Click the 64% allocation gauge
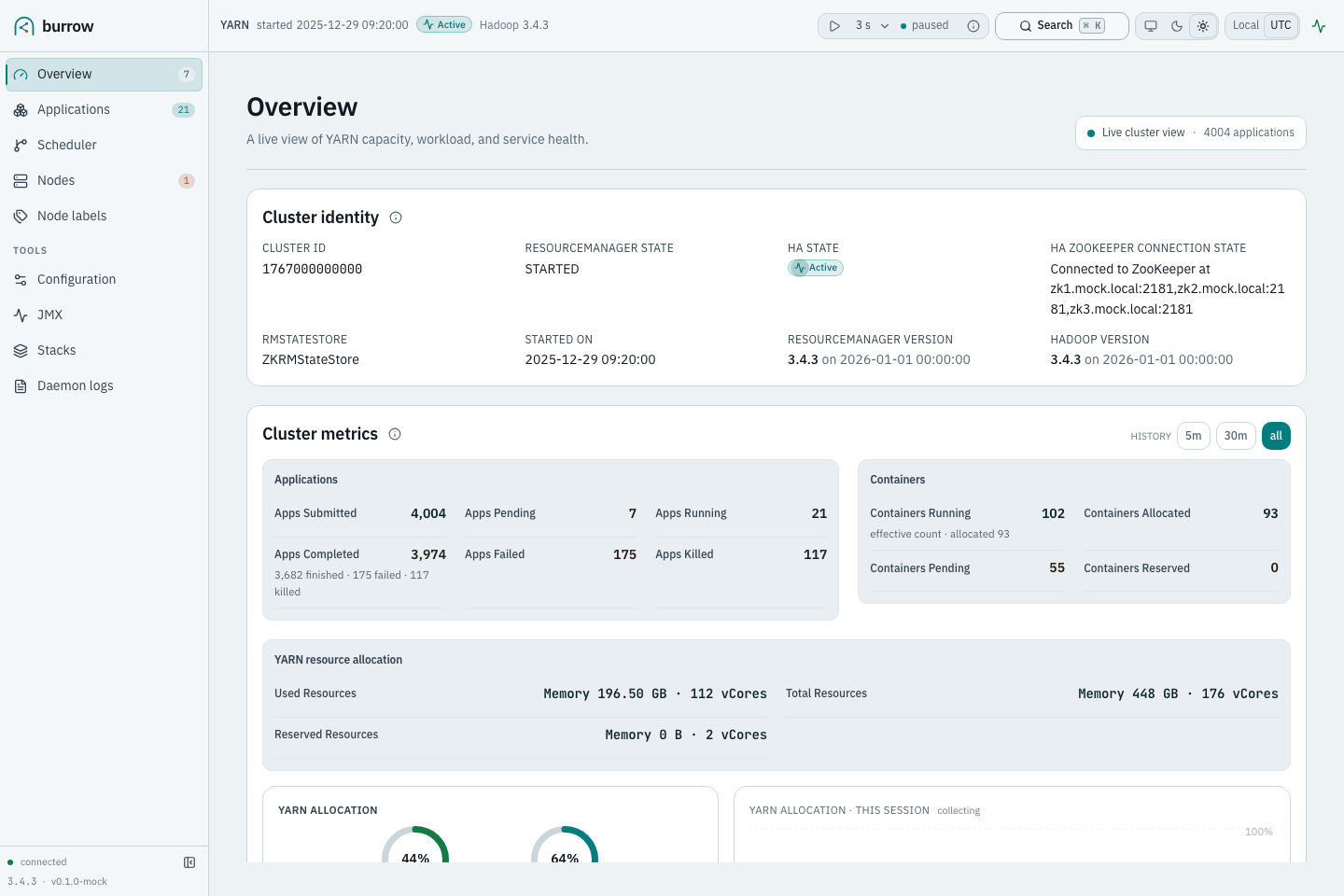The width and height of the screenshot is (1344, 896). [x=565, y=845]
